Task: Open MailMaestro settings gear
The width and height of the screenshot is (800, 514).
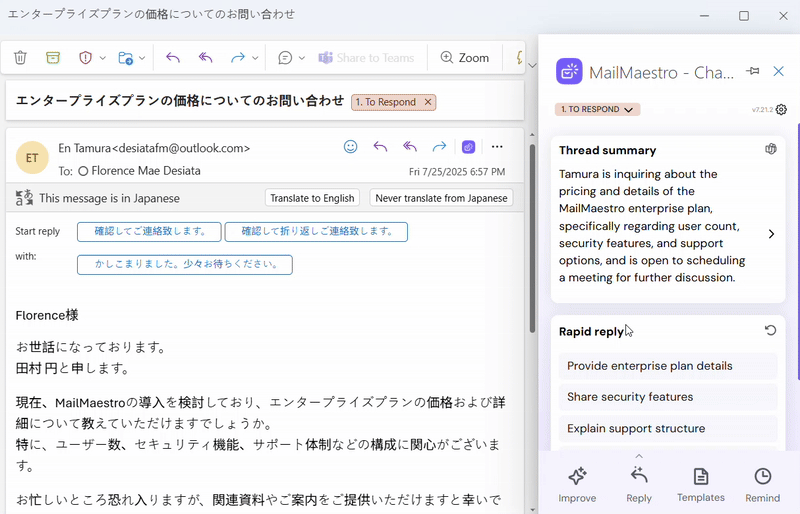Action: click(x=781, y=110)
